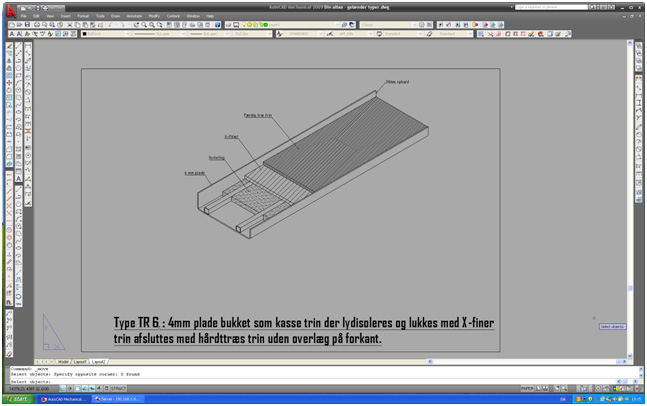Viewport: 647px width, 406px height.
Task: Open the AutoCAD application menu logo
Action: click(10, 11)
